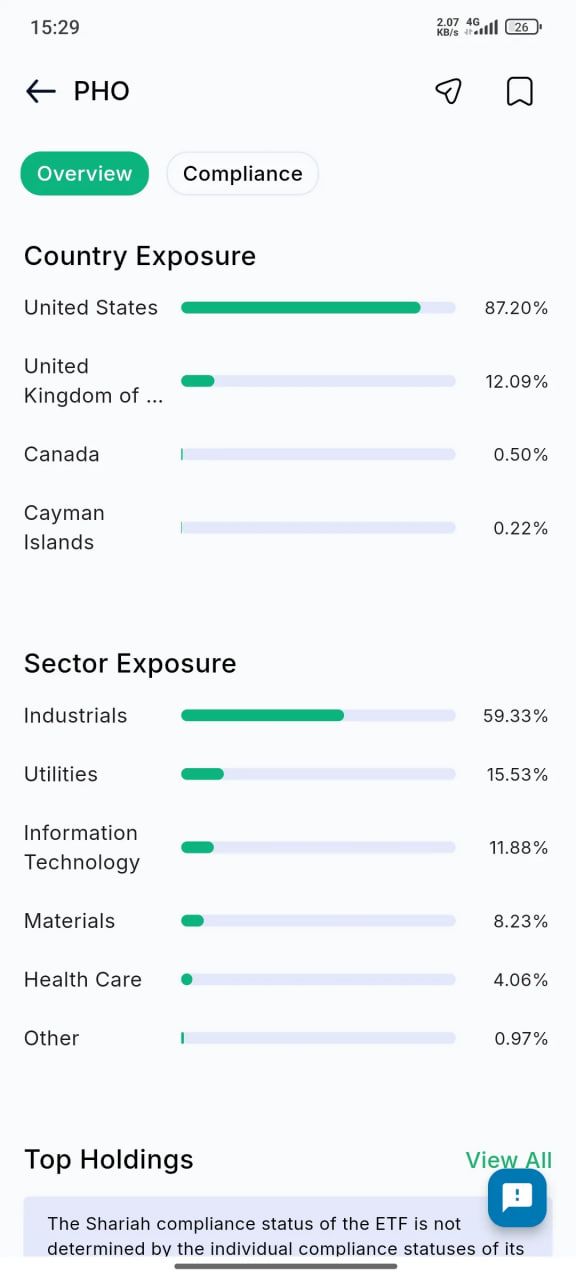The image size is (576, 1280).
Task: Tap the United States exposure bar
Action: [318, 308]
